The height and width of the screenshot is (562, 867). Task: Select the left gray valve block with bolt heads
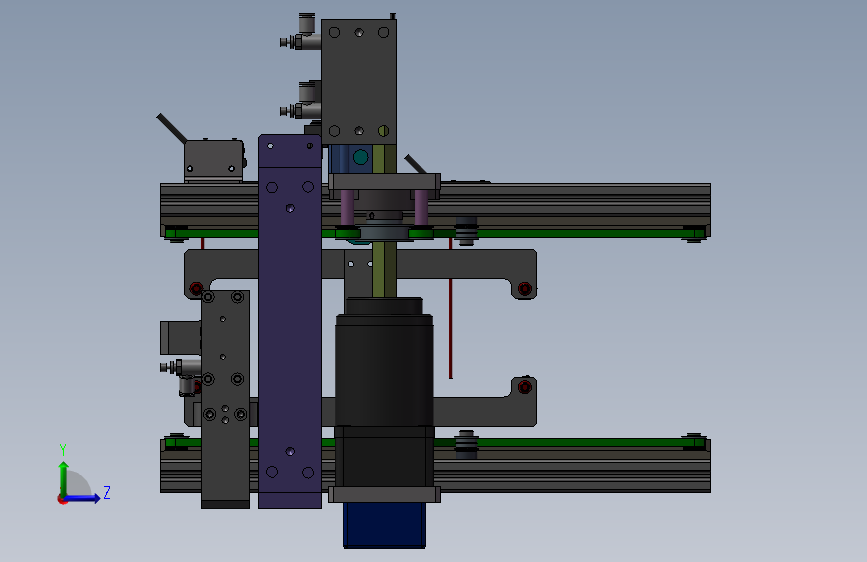point(225,398)
